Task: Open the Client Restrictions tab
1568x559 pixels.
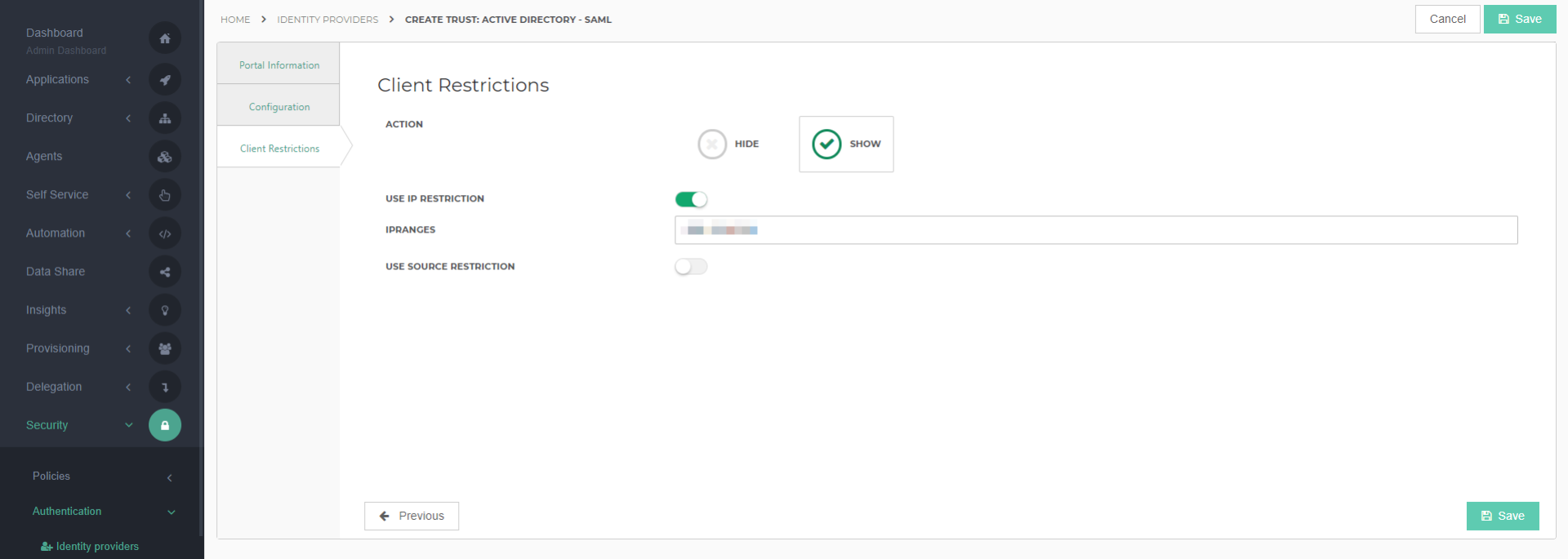Action: click(279, 148)
